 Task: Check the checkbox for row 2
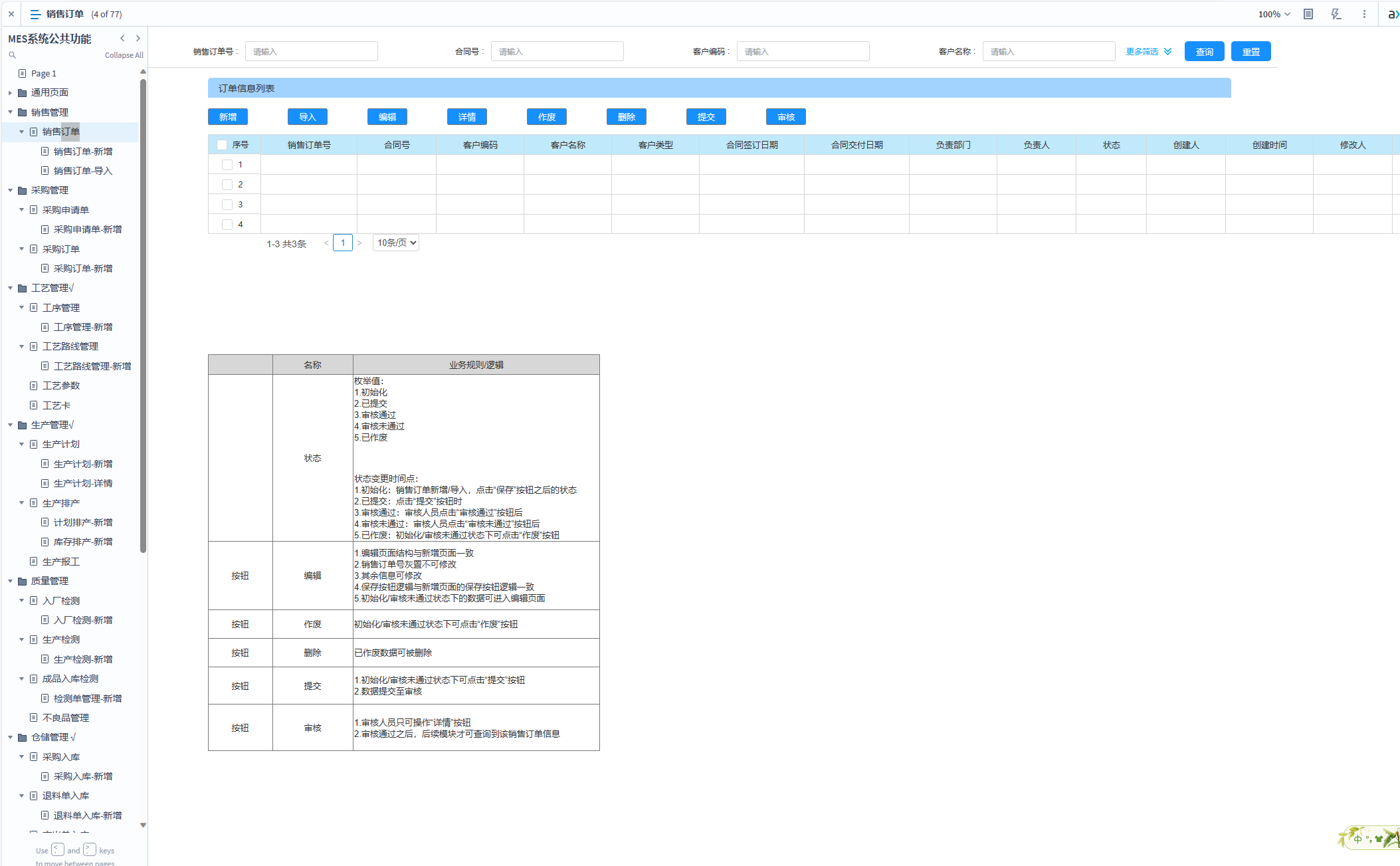[227, 185]
